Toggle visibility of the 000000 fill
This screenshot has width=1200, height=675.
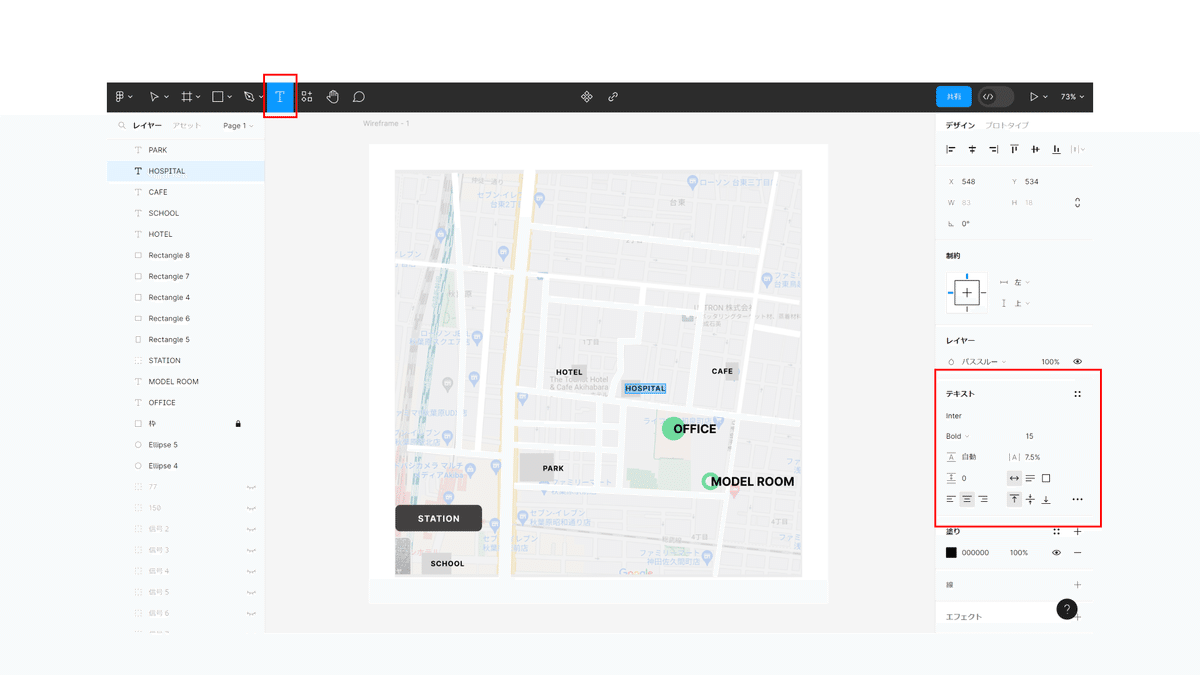tap(1056, 553)
